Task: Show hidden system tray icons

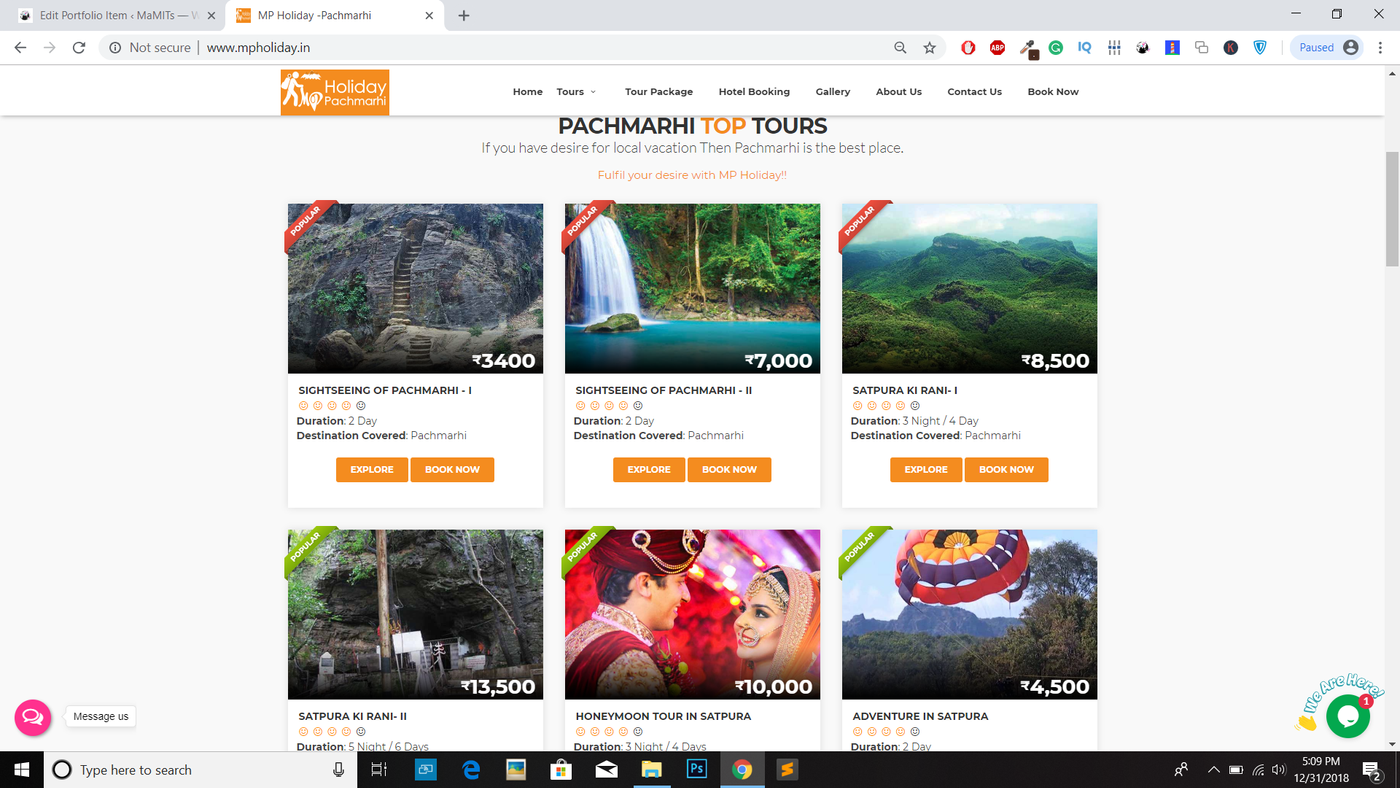Action: click(1214, 770)
